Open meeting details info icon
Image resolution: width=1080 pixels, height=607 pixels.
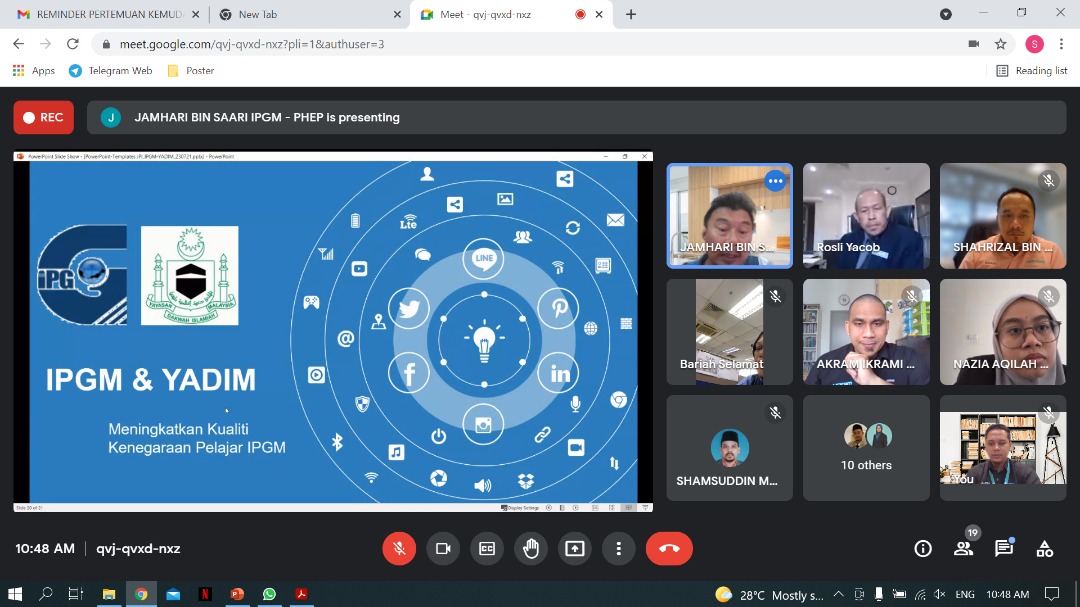[x=923, y=548]
